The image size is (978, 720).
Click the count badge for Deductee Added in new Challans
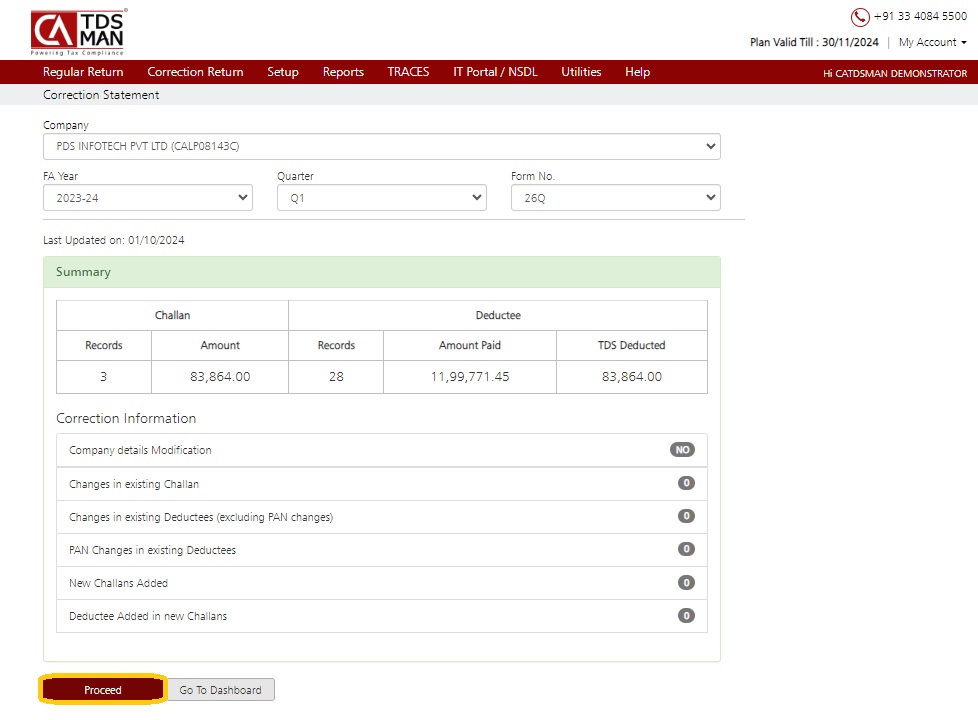pos(686,616)
